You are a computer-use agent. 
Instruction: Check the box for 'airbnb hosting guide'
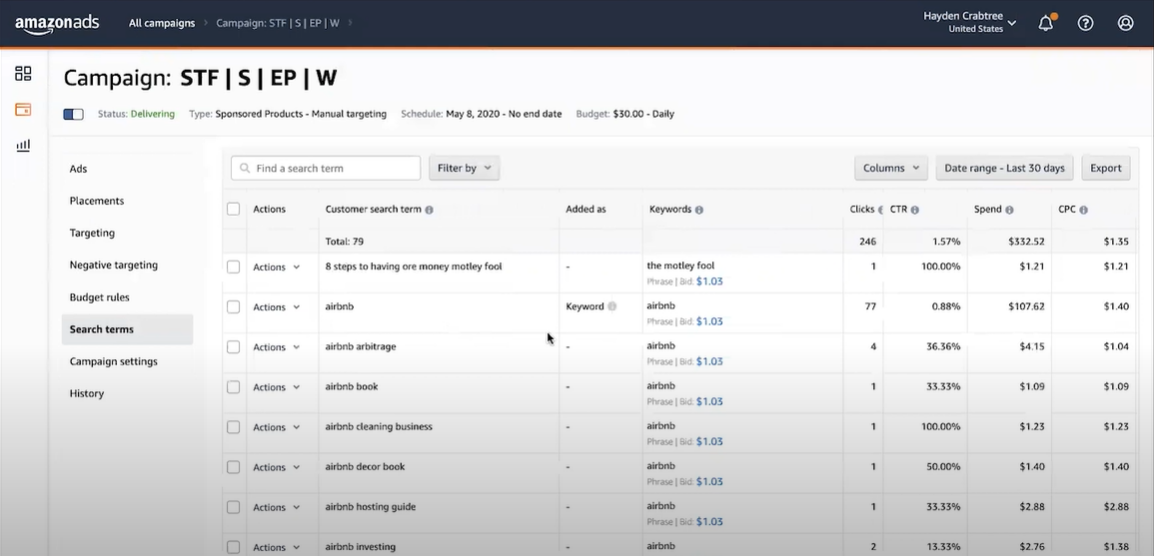(233, 507)
